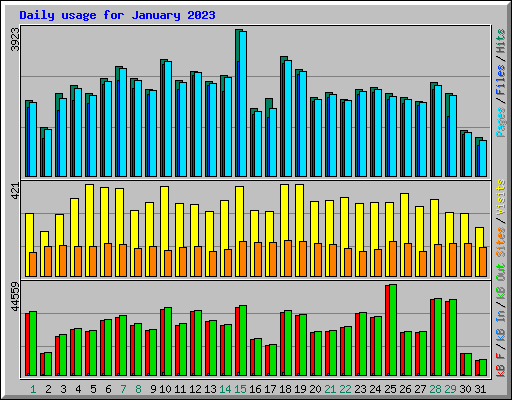Click day 28 on the x-axis
Image resolution: width=512 pixels, height=400 pixels.
coord(435,389)
